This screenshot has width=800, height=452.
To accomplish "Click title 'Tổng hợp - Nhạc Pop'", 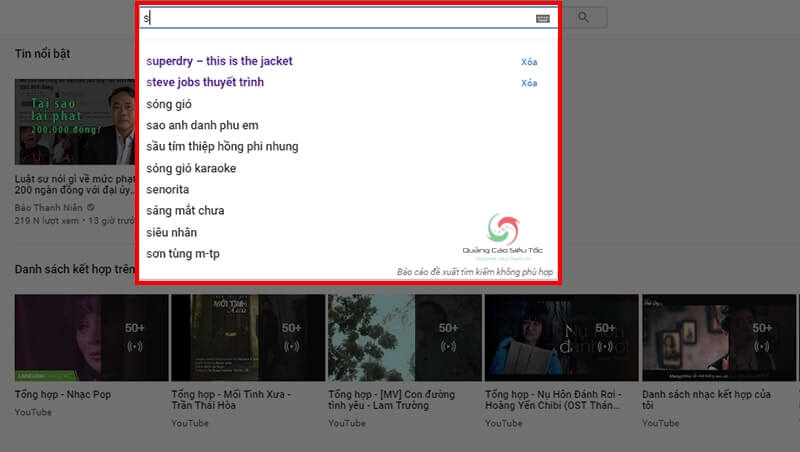I will coord(63,394).
